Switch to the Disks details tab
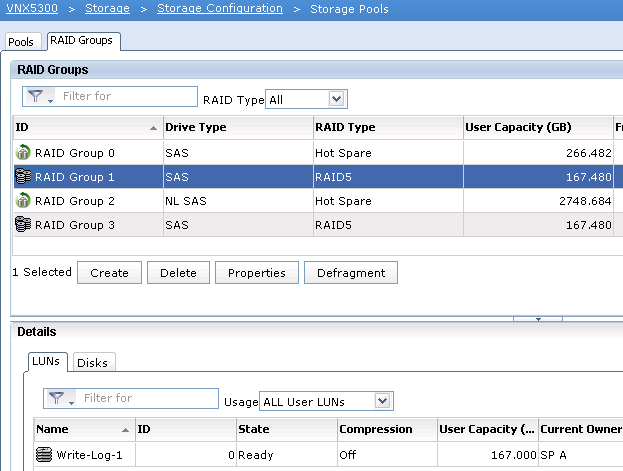 93,362
